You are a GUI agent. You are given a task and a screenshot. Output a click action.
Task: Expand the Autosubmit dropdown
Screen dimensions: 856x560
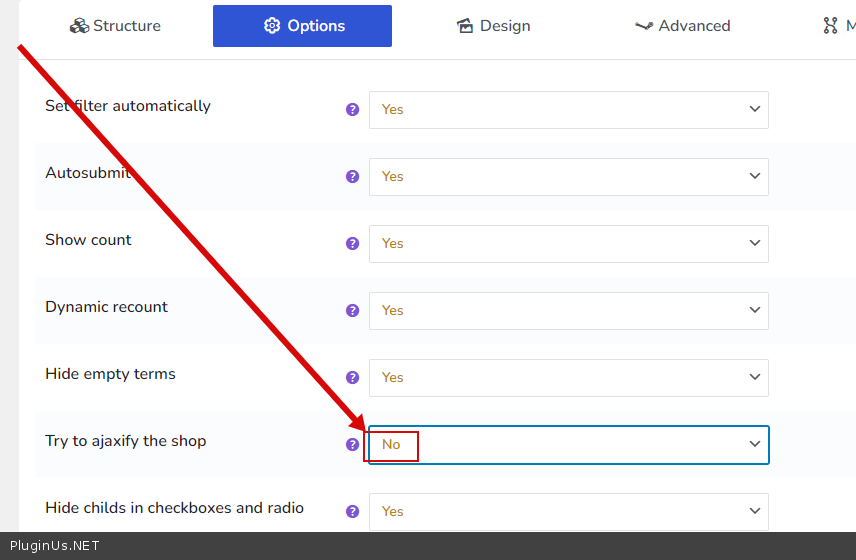pos(568,177)
